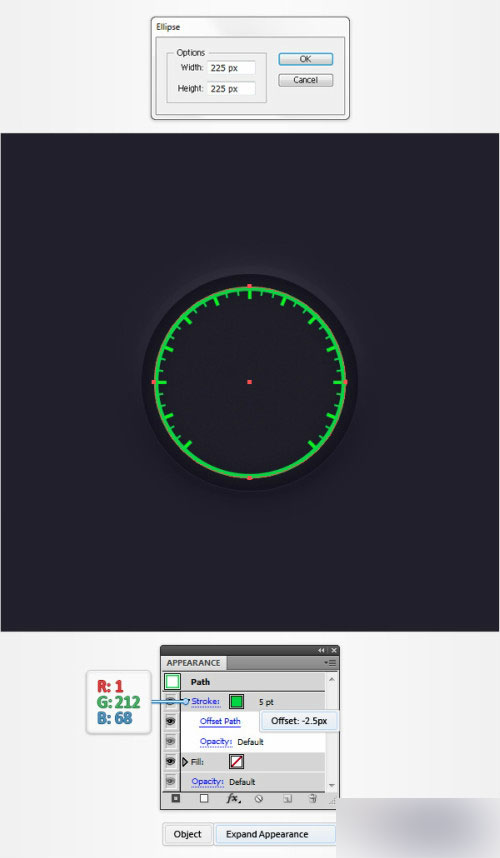The image size is (500, 858).
Task: Click Add New Stroke icon
Action: (176, 798)
